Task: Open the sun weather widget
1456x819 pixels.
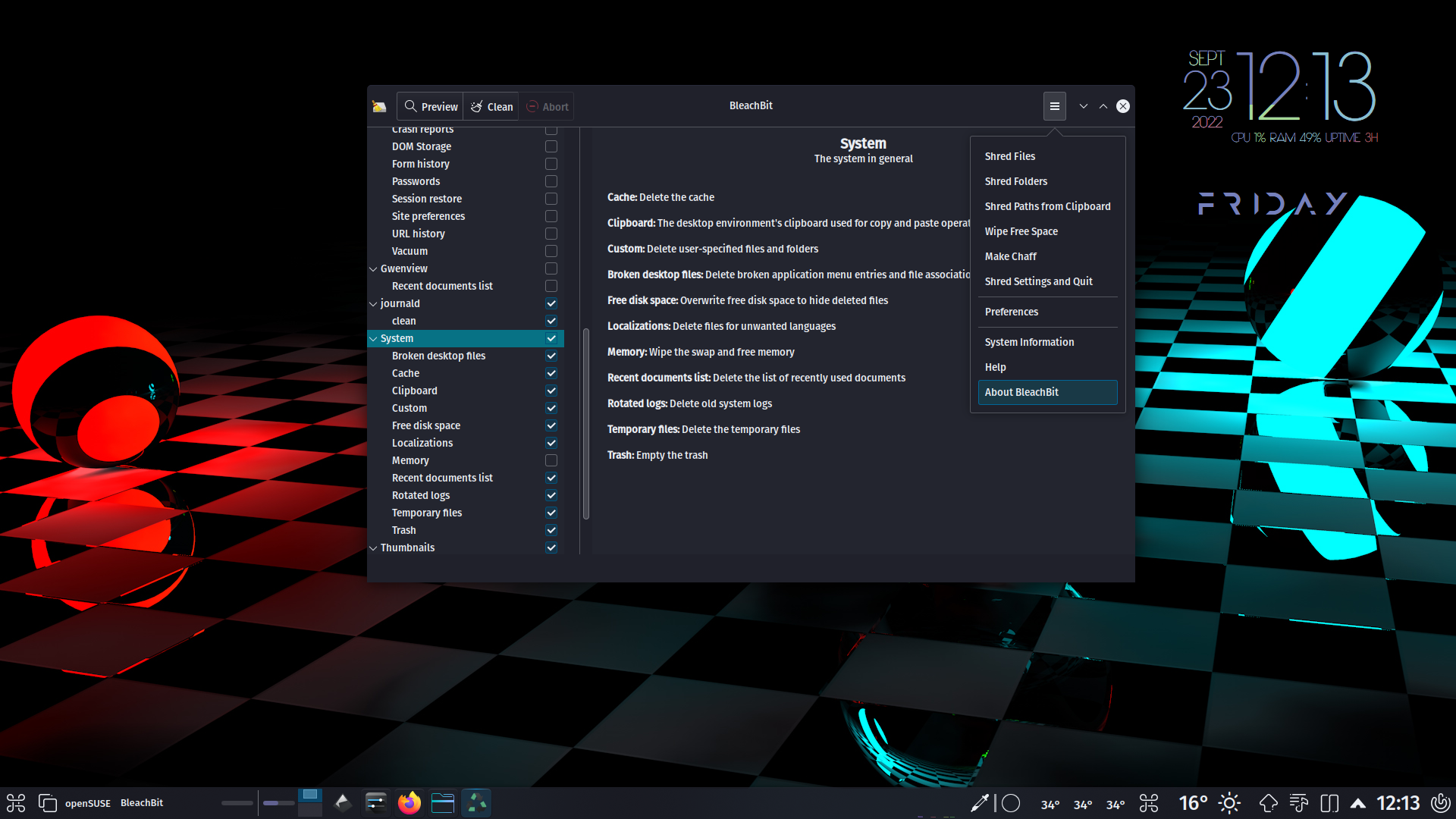Action: 1229,803
